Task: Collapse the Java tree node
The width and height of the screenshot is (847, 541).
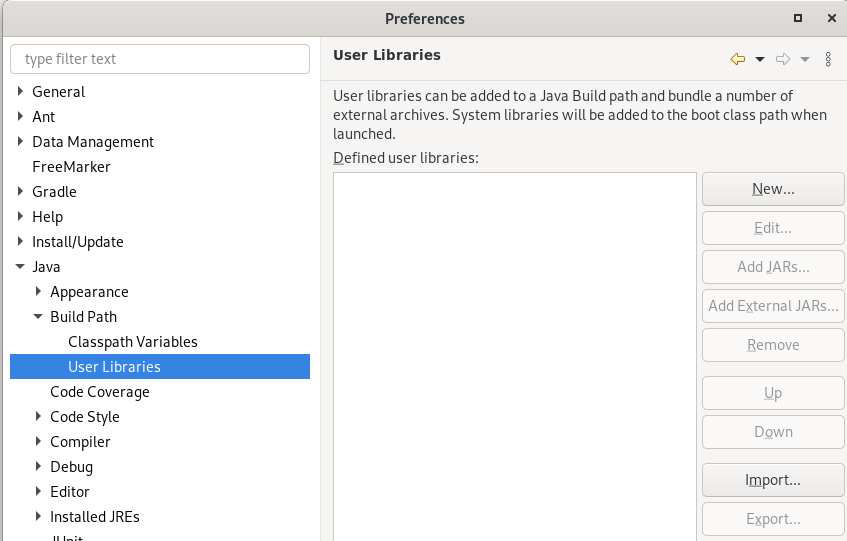Action: tap(21, 267)
